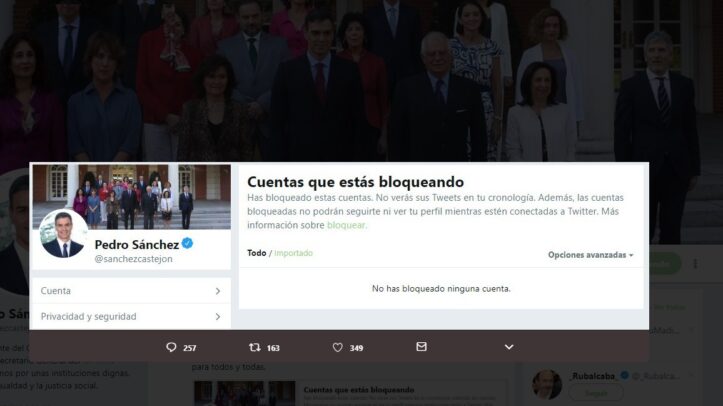Follow the 'bloquear' help link
This screenshot has width=723, height=406.
(x=347, y=225)
